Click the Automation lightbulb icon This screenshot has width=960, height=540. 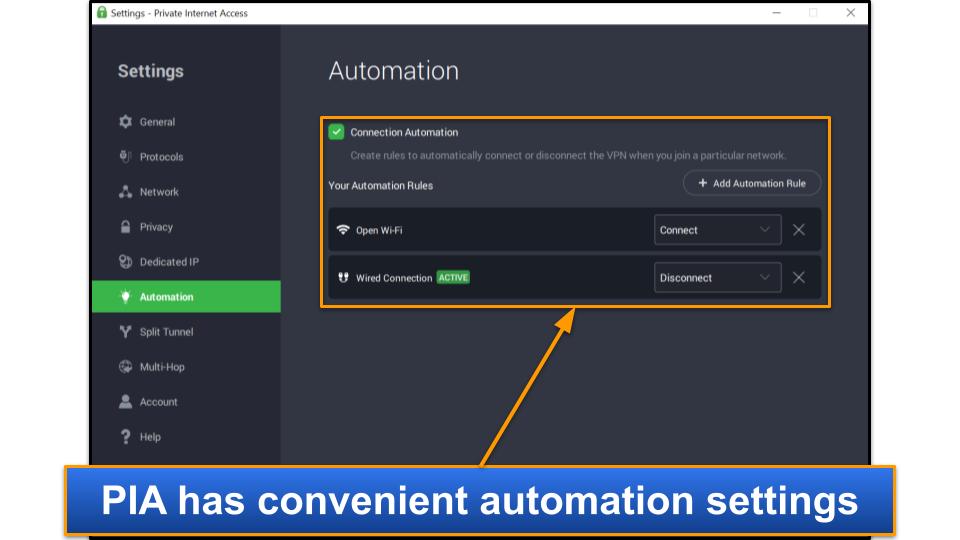(126, 297)
